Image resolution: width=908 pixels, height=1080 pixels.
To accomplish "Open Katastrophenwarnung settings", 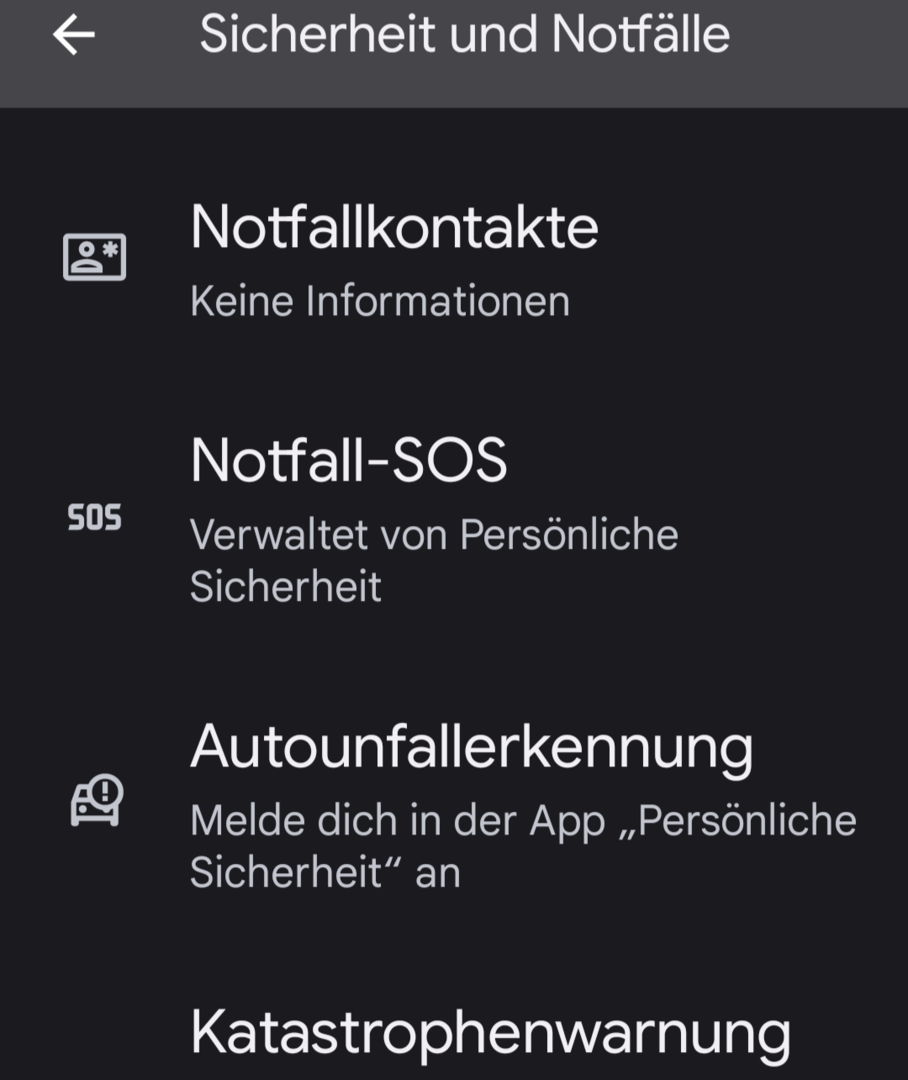I will (x=490, y=1030).
